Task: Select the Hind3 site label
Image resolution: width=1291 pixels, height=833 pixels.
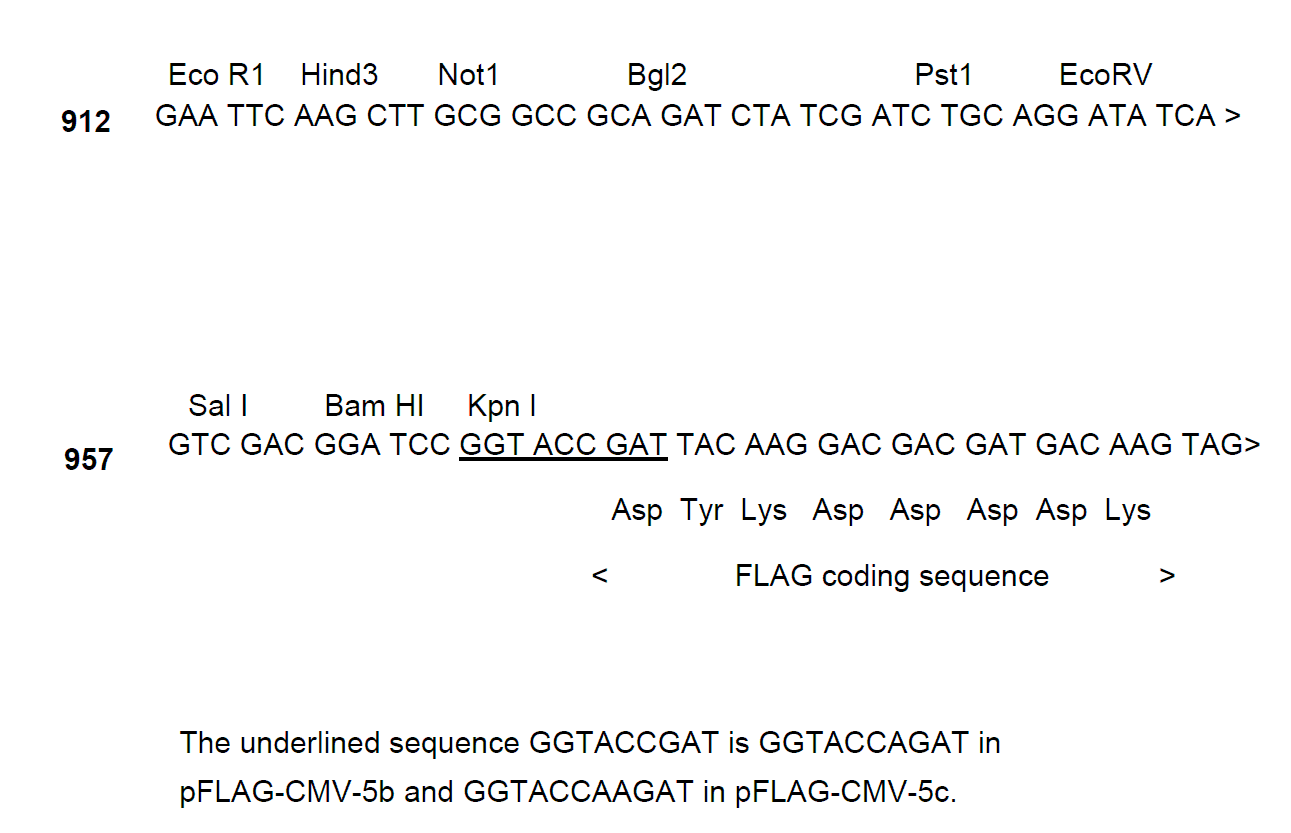Action: (339, 75)
